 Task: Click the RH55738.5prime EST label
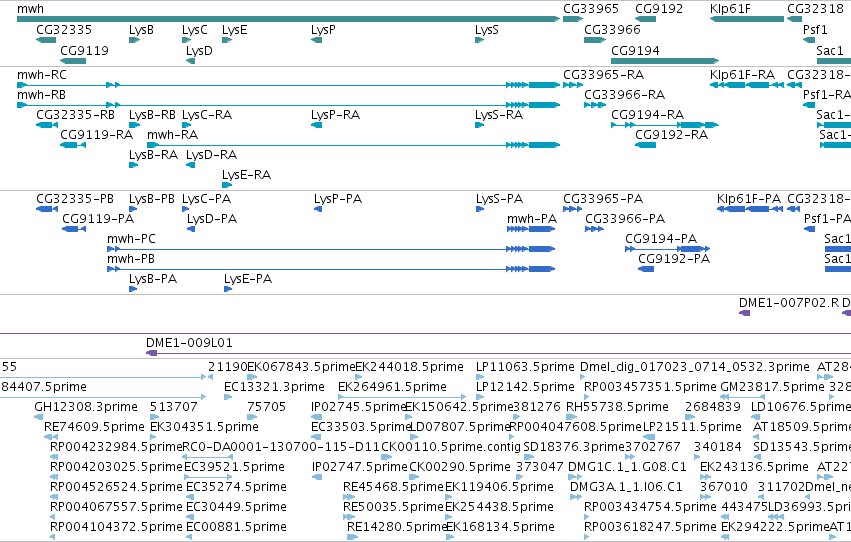[617, 407]
